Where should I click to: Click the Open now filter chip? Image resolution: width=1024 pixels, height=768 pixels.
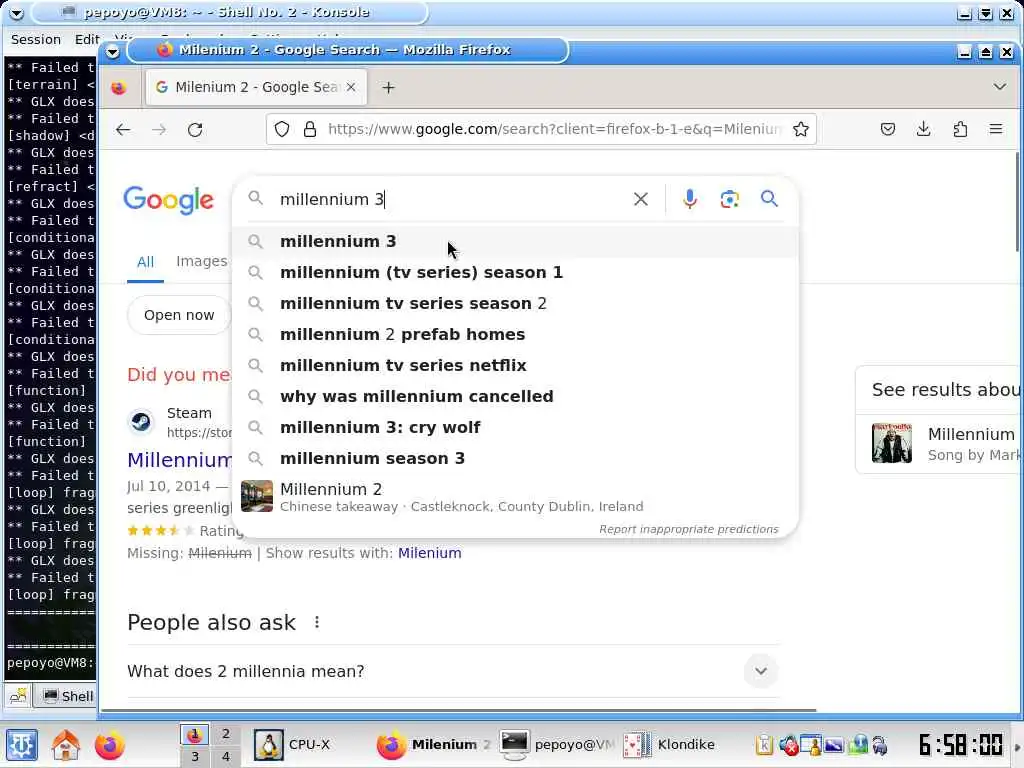(x=179, y=315)
